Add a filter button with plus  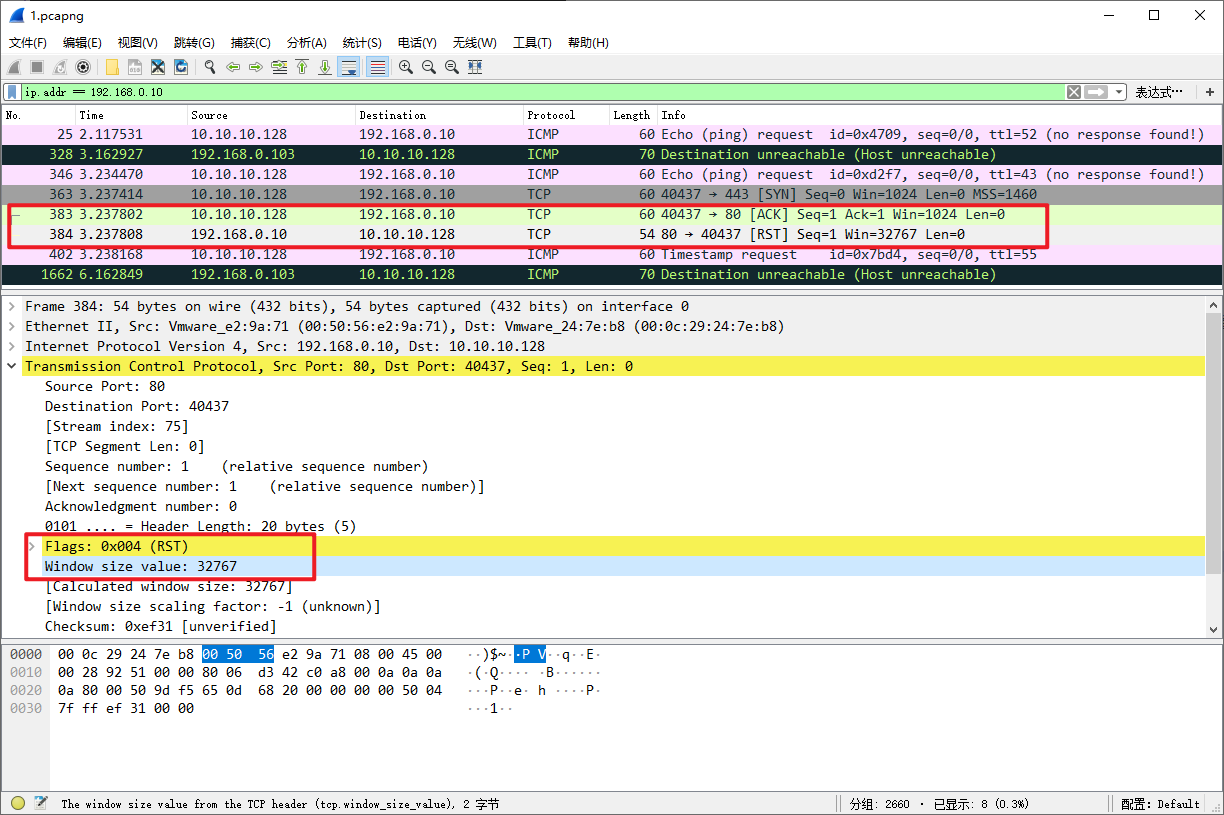1209,92
